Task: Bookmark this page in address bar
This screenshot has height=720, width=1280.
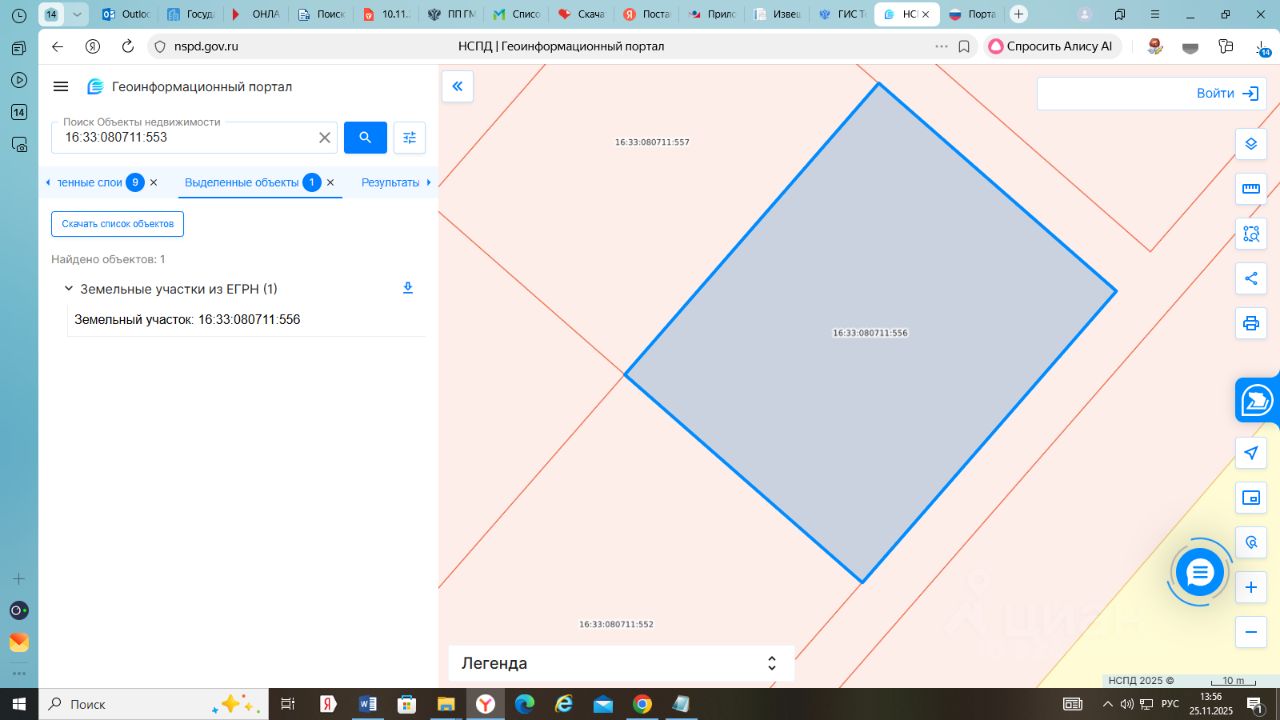Action: tap(964, 46)
